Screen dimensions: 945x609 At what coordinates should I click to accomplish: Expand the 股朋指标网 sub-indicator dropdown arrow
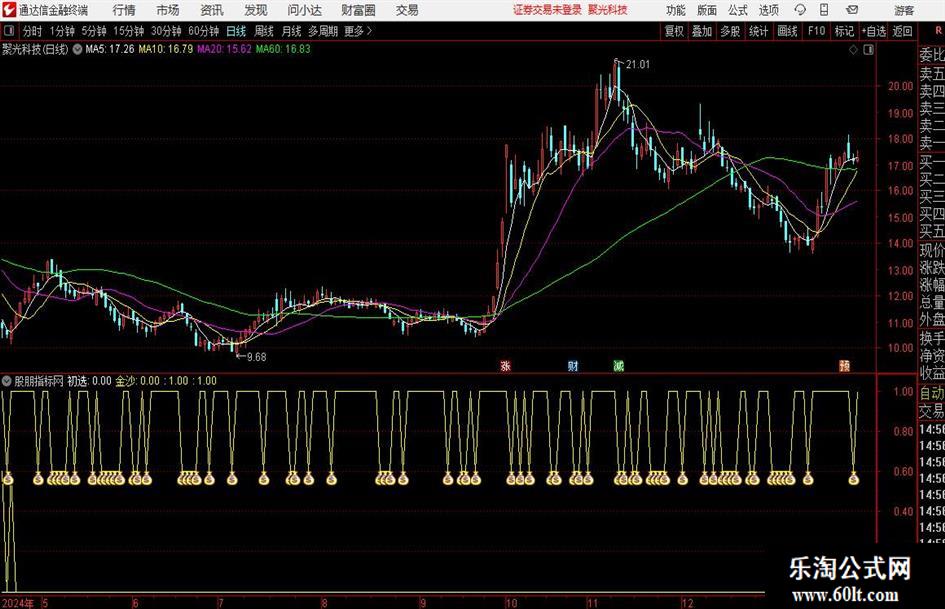pyautogui.click(x=7, y=380)
